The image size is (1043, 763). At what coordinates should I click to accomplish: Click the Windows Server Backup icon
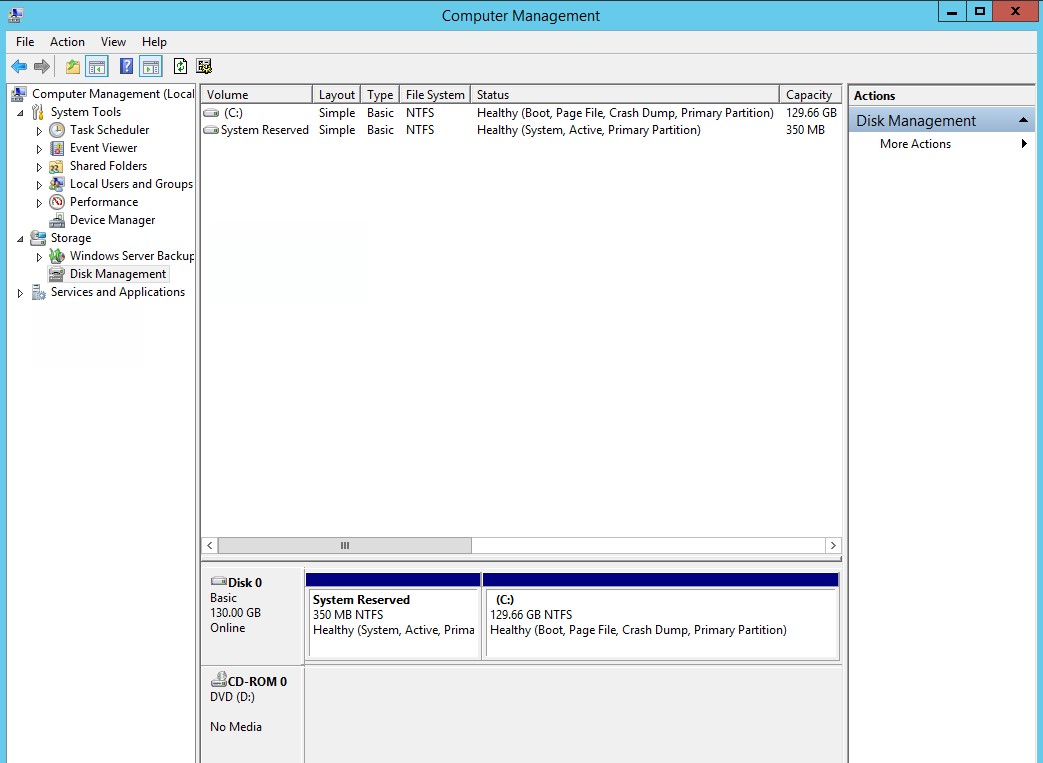coord(57,255)
